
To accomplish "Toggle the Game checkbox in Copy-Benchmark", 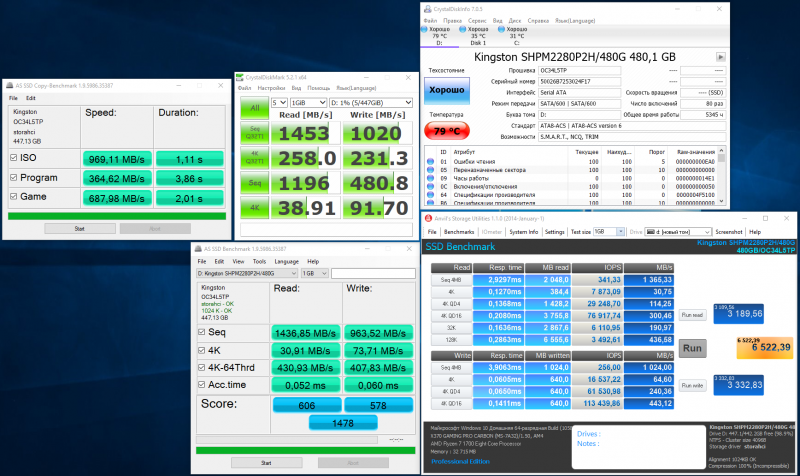I will point(14,196).
